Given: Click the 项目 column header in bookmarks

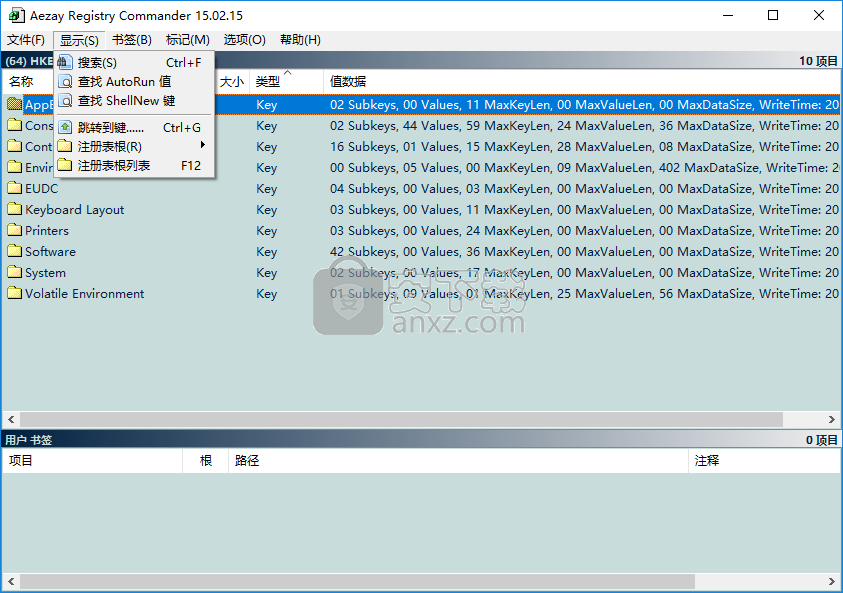Looking at the screenshot, I should click(x=92, y=461).
